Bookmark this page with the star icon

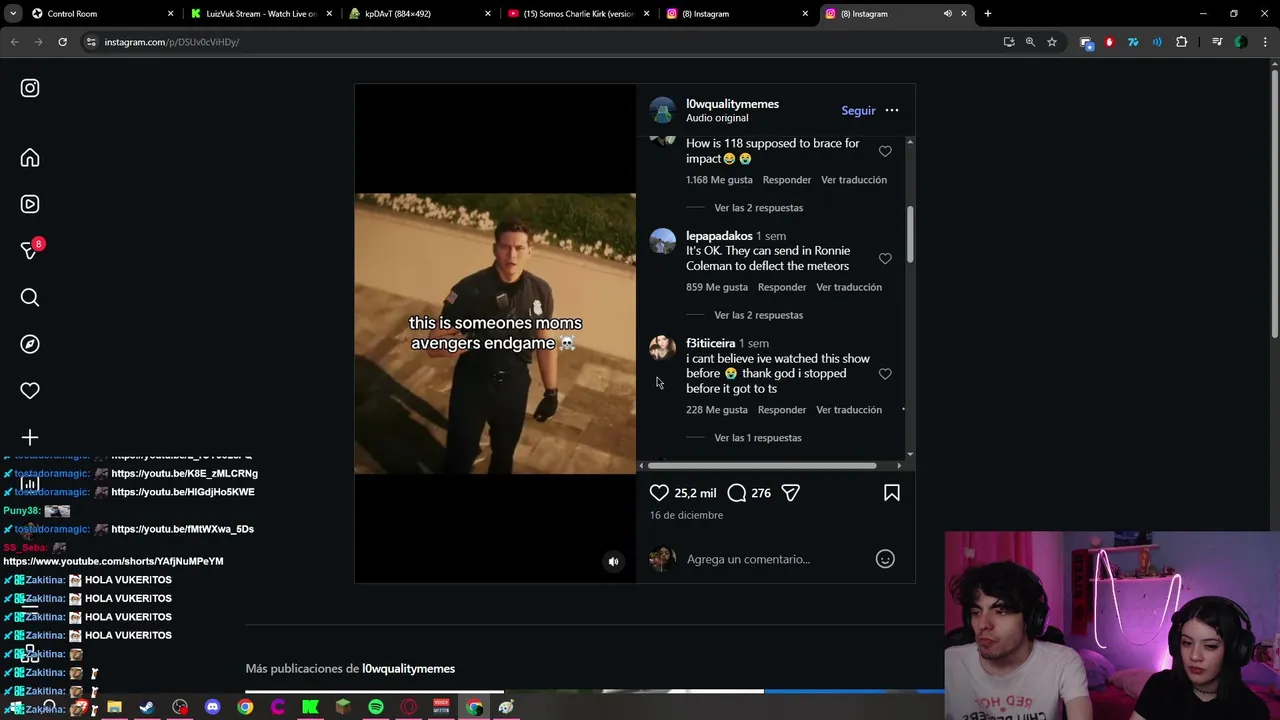coord(1052,42)
